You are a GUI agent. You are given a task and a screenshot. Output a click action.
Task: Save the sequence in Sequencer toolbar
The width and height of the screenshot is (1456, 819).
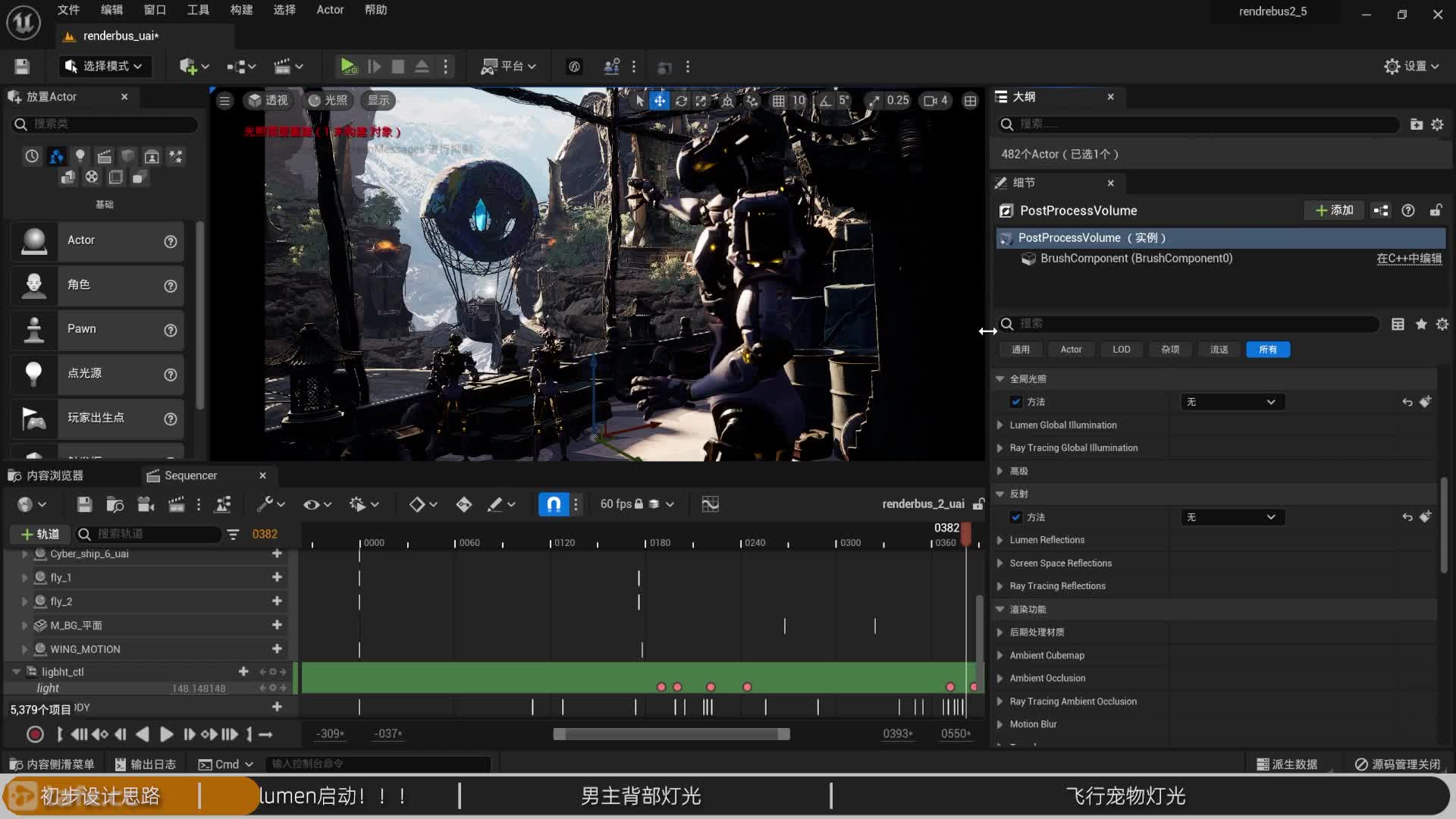84,504
